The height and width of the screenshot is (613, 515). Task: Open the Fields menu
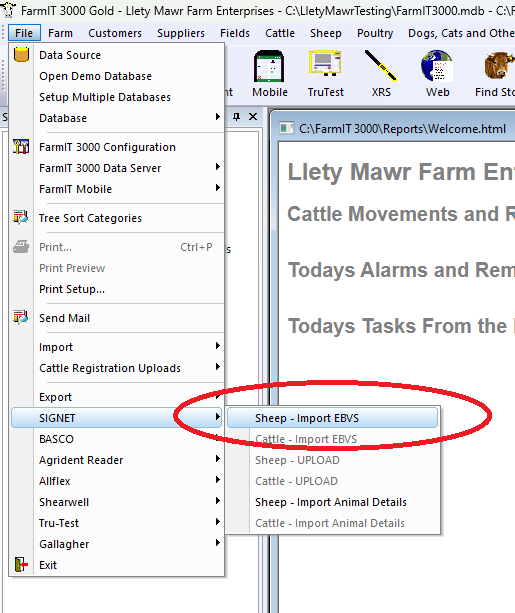[235, 33]
